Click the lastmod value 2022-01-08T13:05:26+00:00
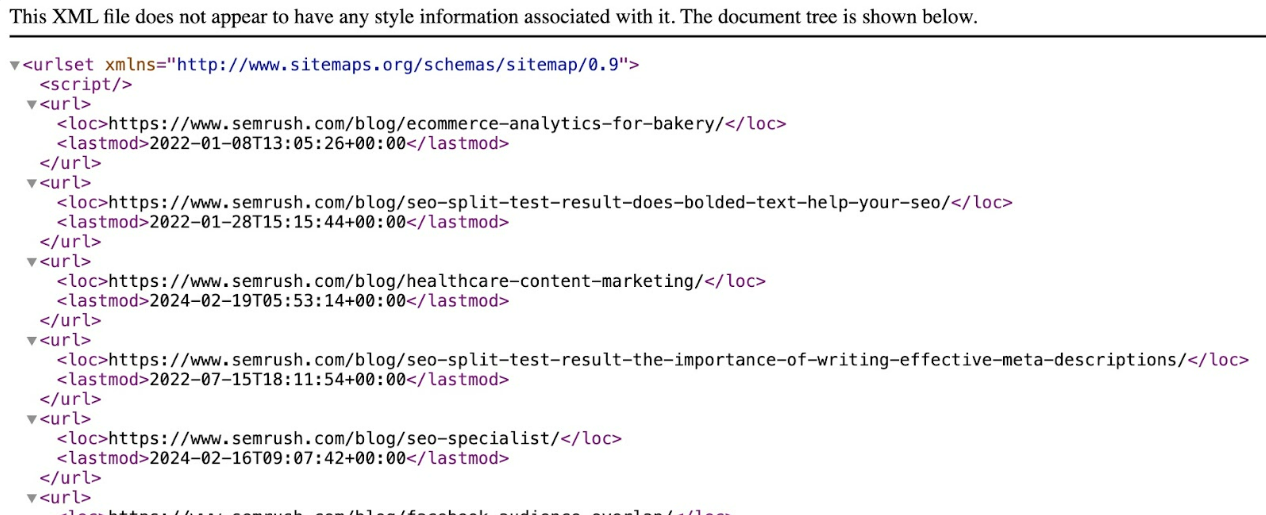Viewport: 1266px width, 515px height. [277, 143]
